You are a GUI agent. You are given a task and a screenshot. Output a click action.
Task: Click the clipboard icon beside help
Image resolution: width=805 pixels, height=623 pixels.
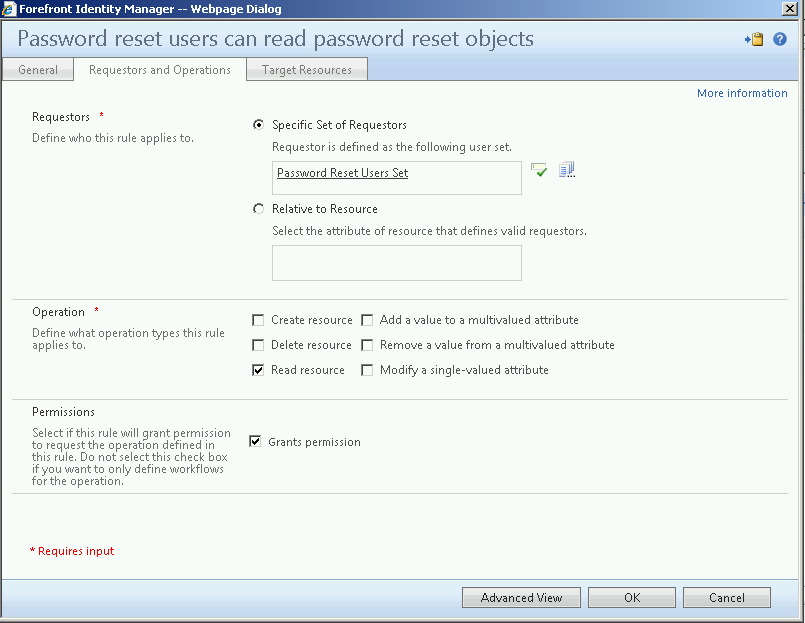tap(754, 39)
